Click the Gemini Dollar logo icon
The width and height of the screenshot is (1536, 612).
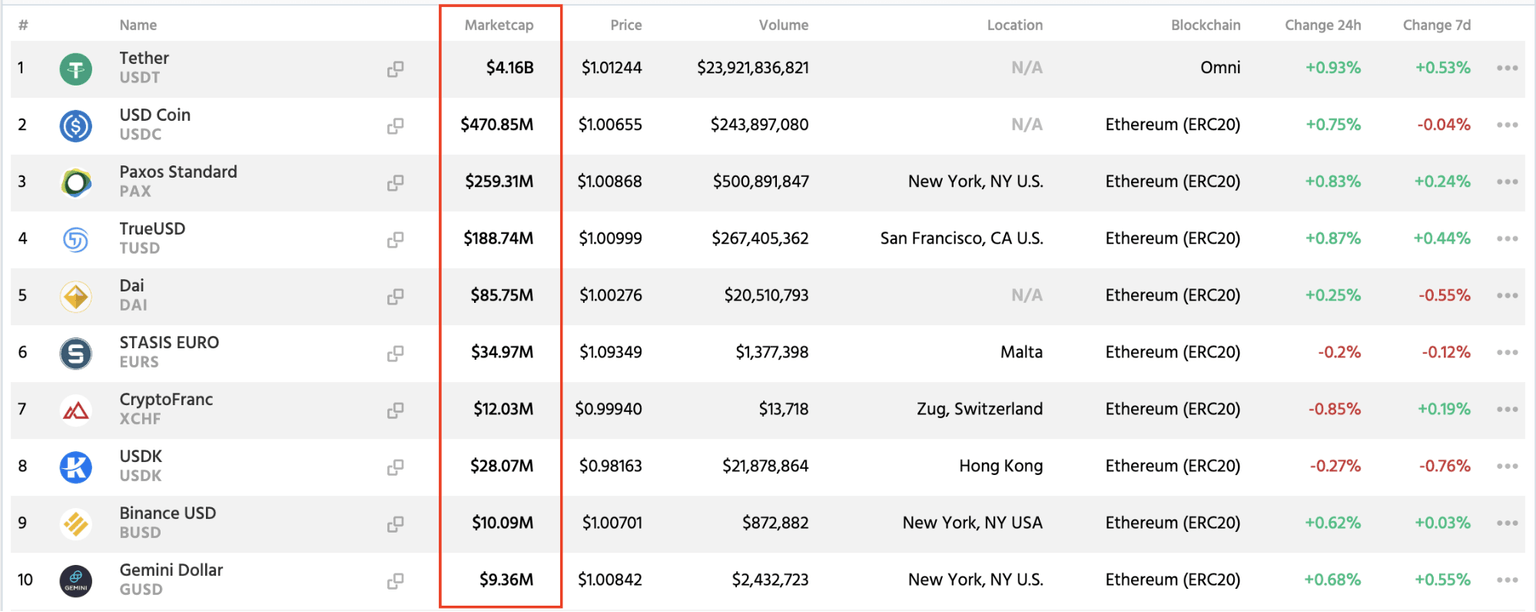click(x=76, y=581)
